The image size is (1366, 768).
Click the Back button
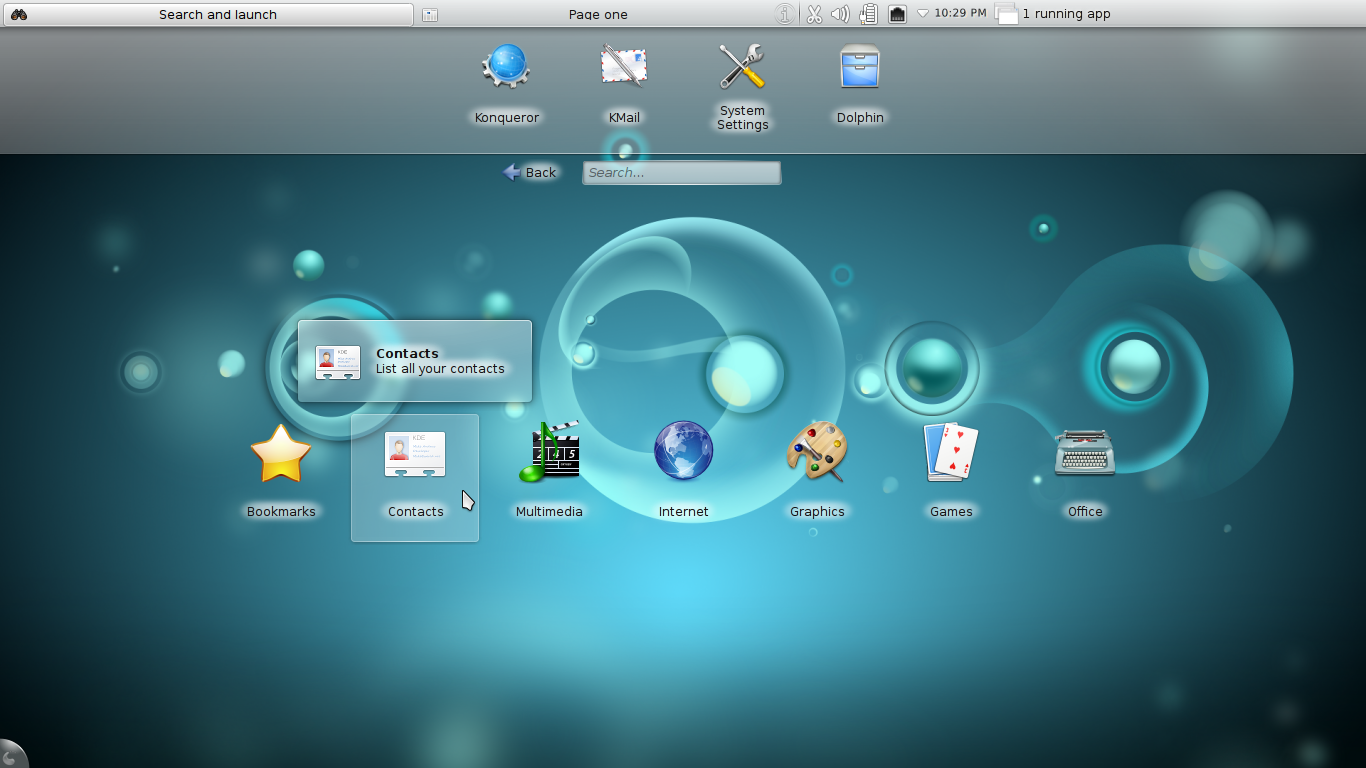tap(529, 172)
